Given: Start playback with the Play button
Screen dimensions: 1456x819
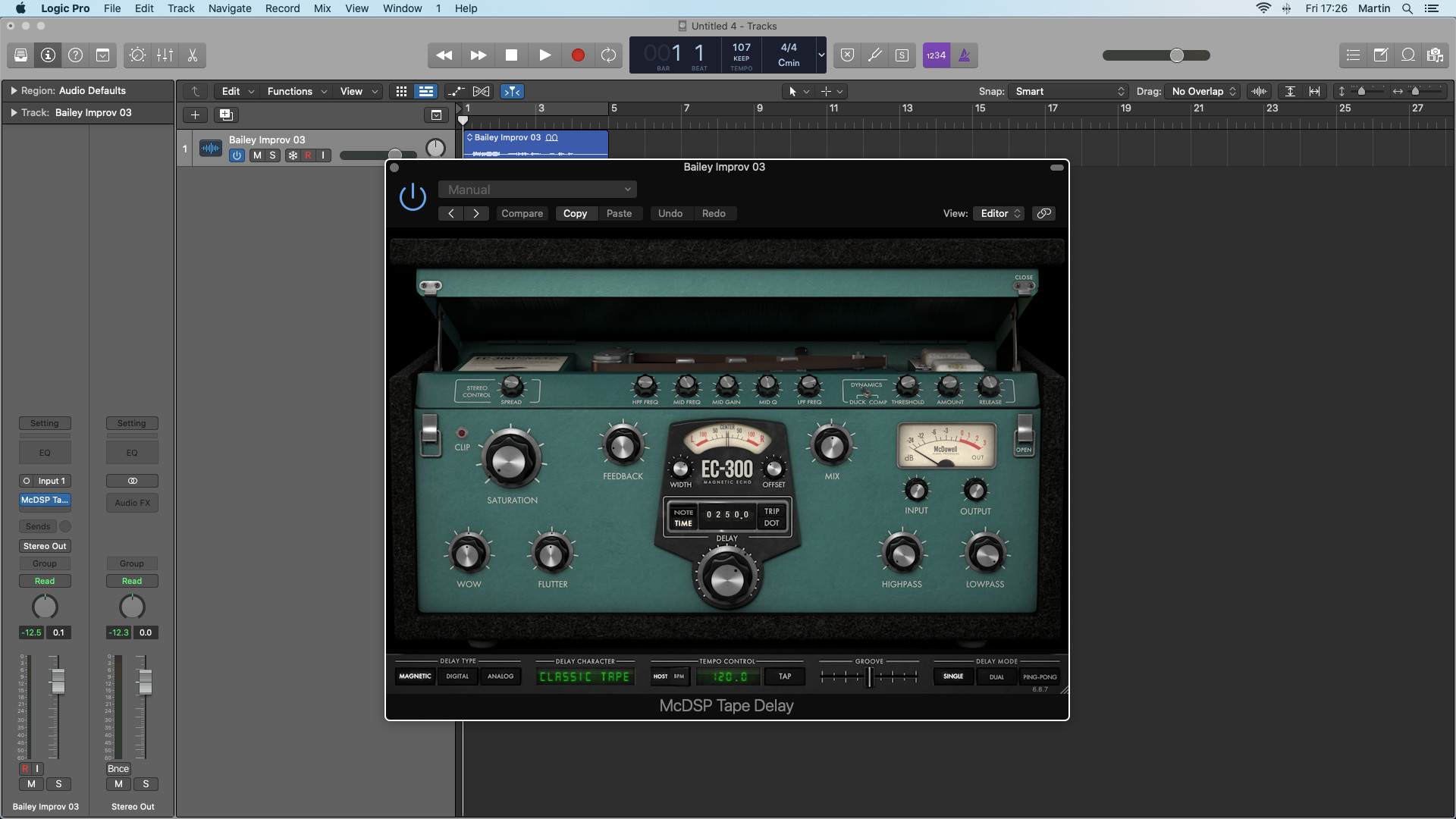Looking at the screenshot, I should click(544, 55).
